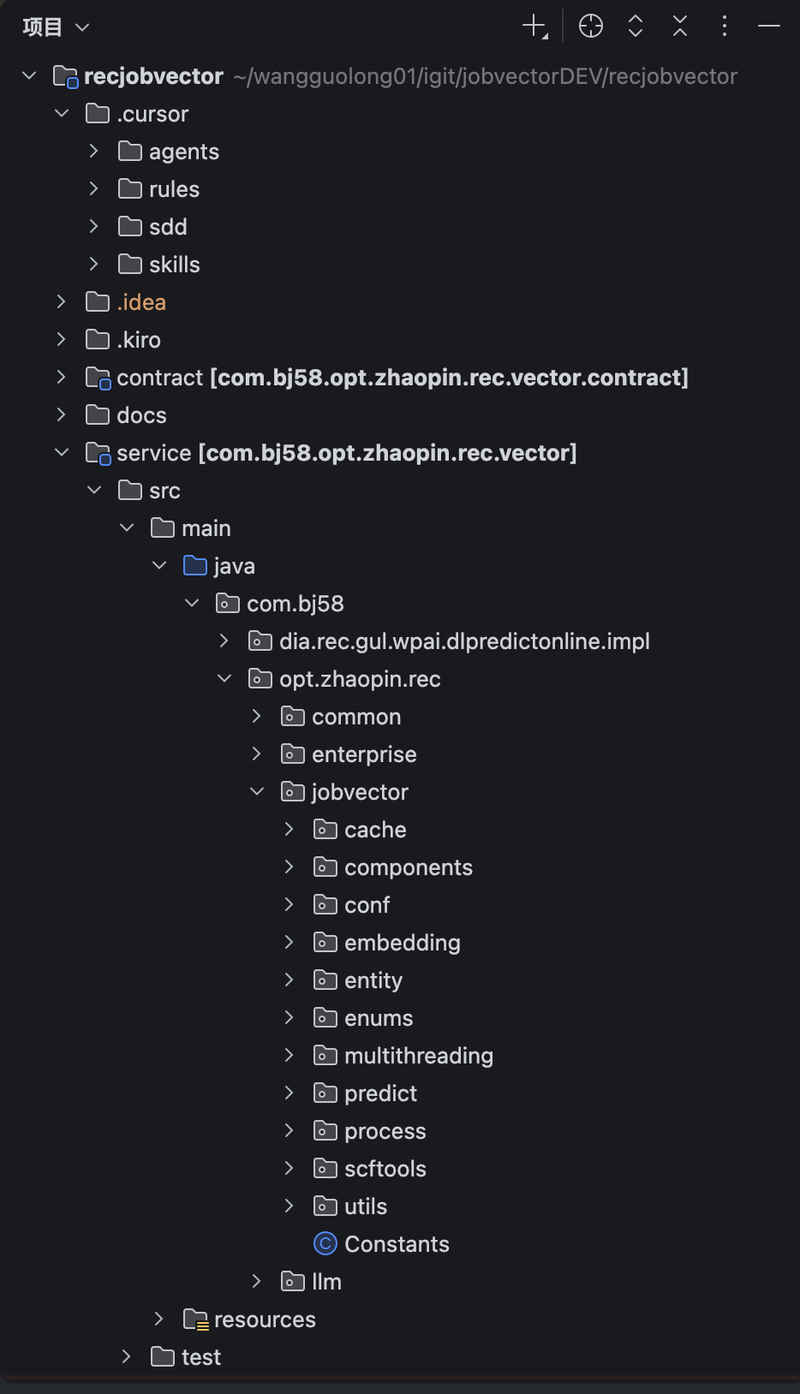
Task: Collapse the jobvector package
Action: pyautogui.click(x=258, y=792)
